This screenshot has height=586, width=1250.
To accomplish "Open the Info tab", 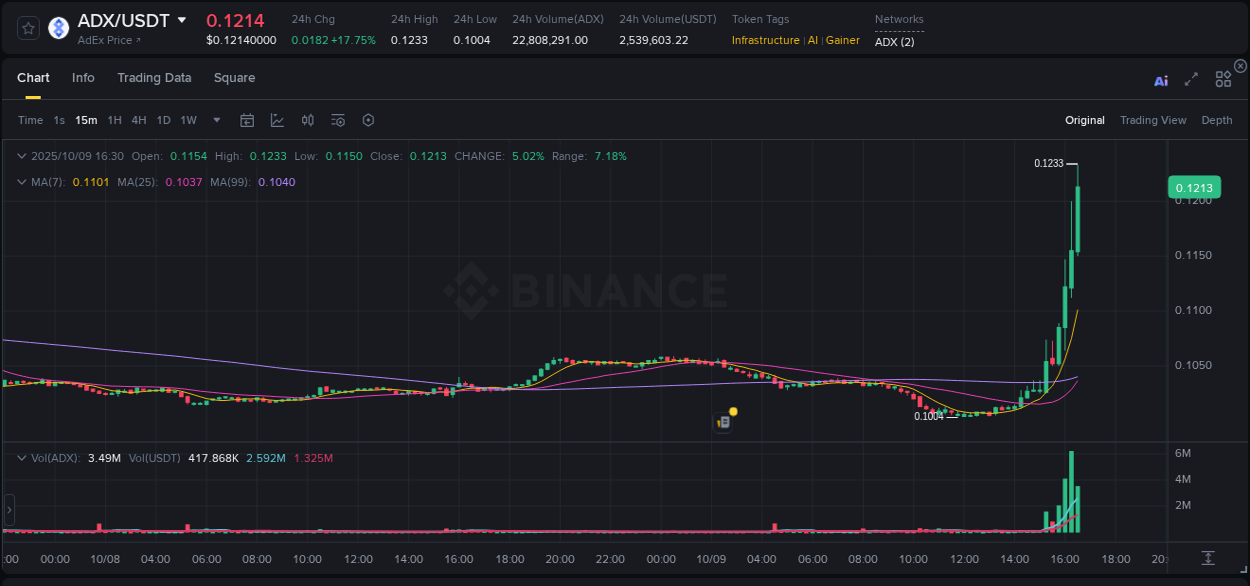I will pos(83,77).
